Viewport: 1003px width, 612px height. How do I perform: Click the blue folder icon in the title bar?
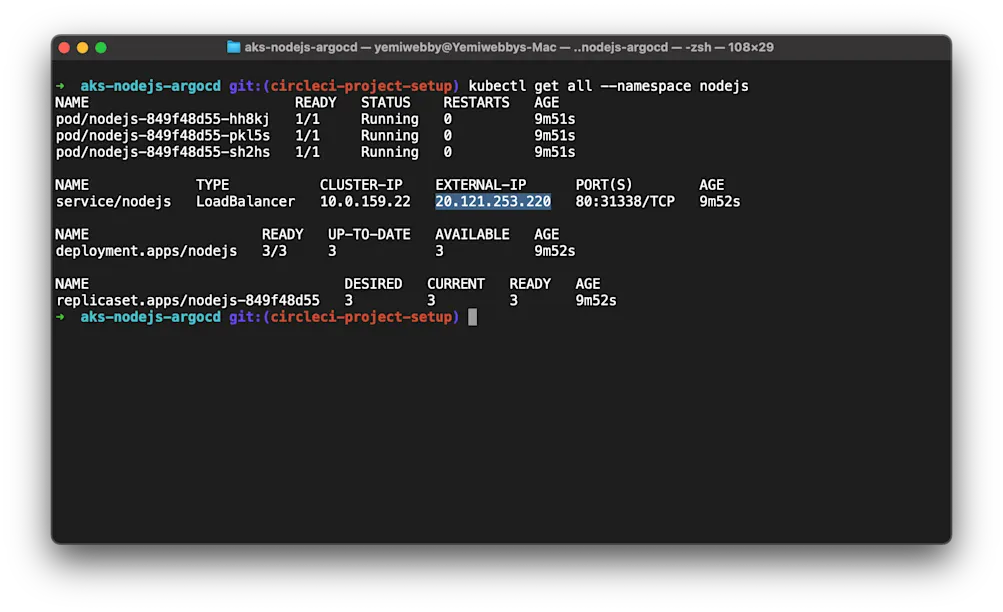(235, 46)
